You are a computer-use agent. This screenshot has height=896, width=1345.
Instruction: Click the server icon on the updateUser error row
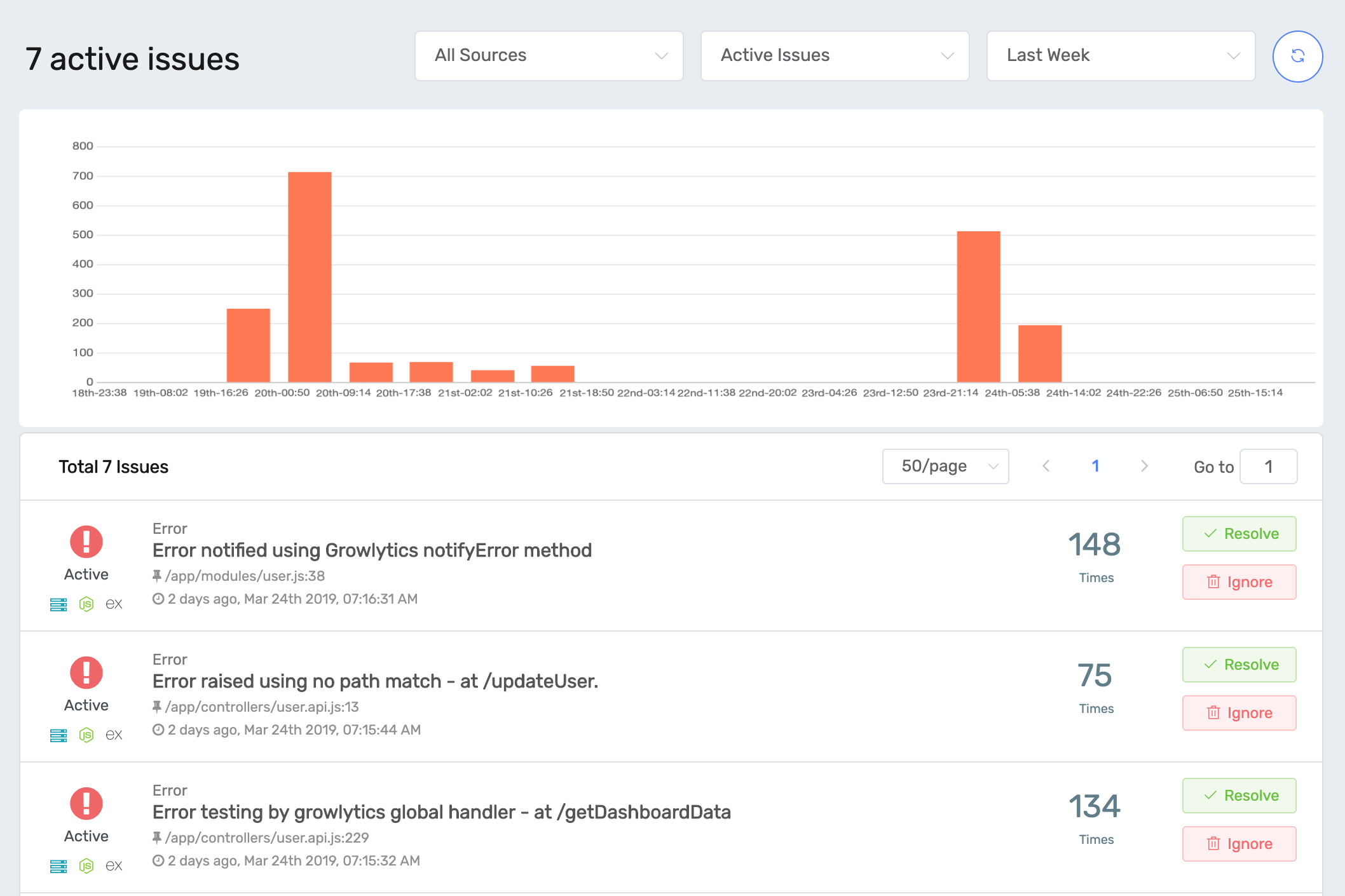(58, 735)
